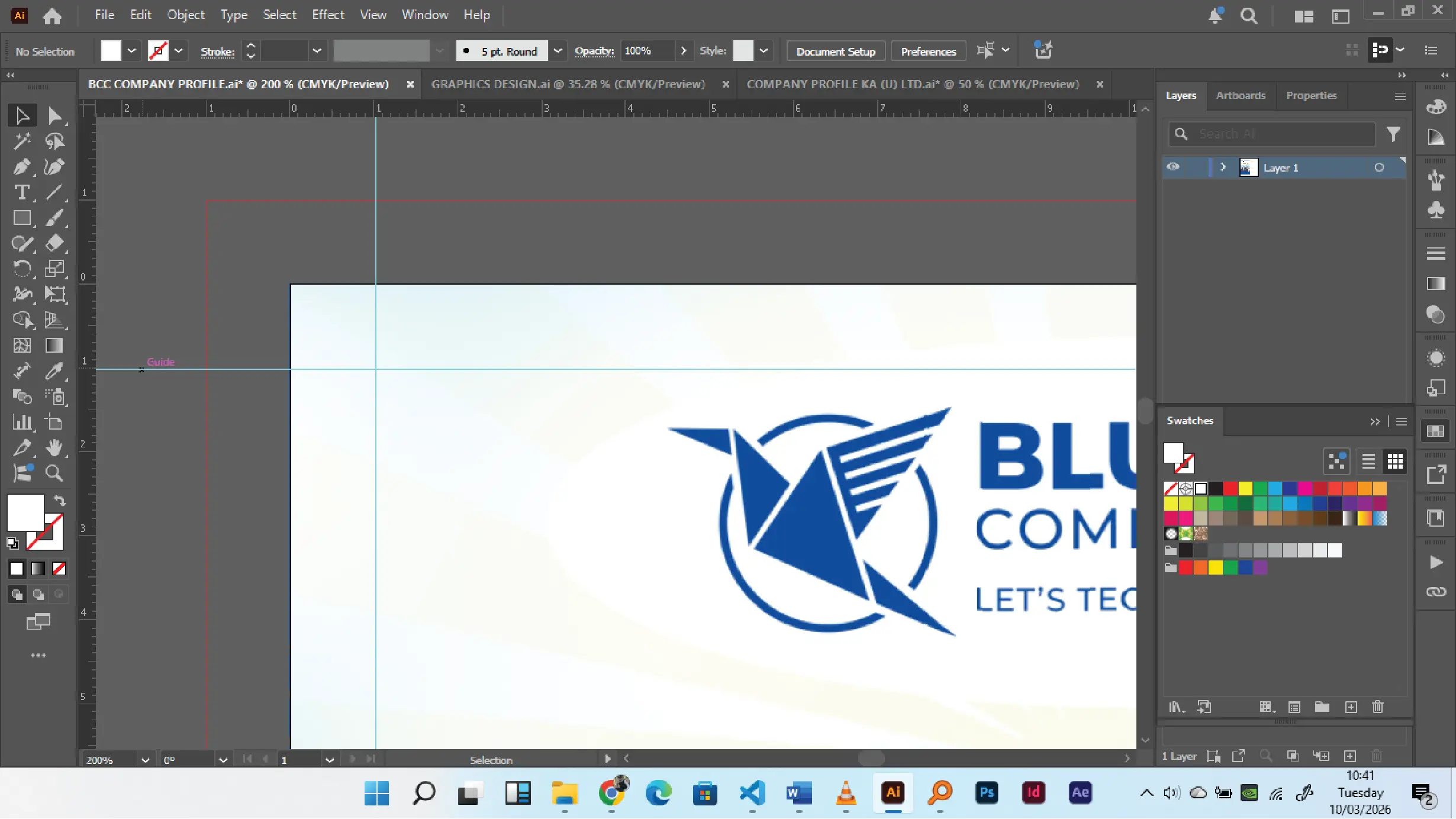Open Photoshop from the taskbar
Viewport: 1456px width, 819px height.
[987, 792]
